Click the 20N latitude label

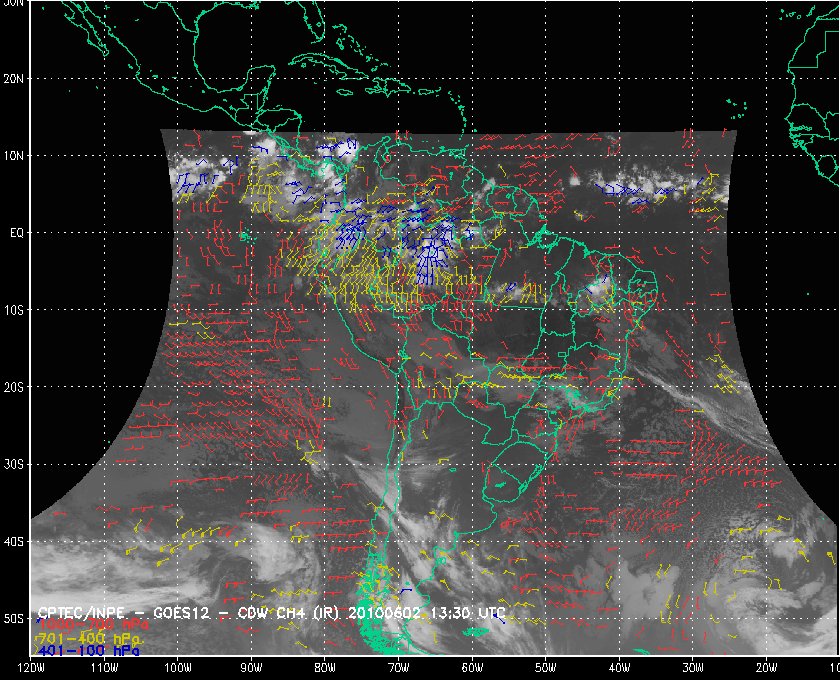(14, 79)
